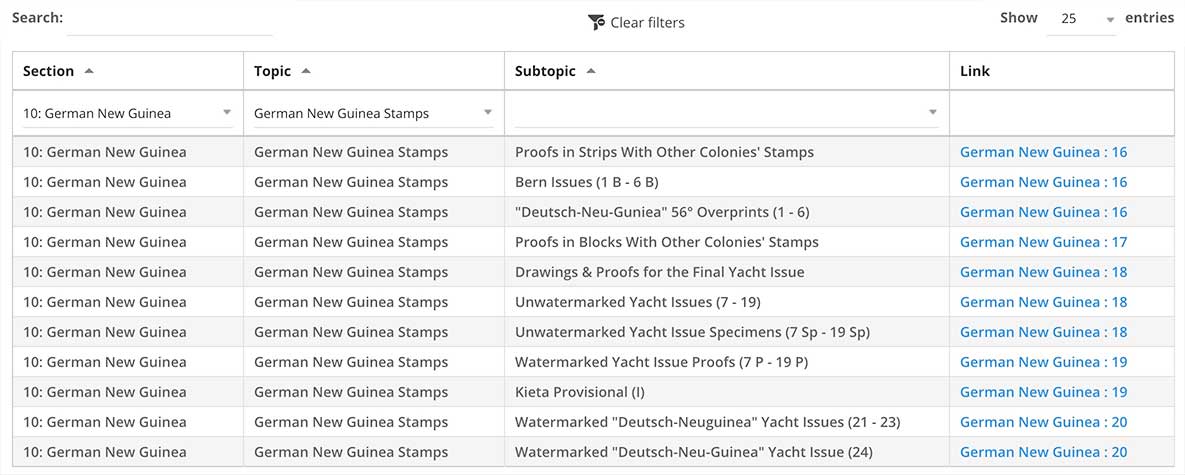This screenshot has width=1185, height=475.
Task: Sort by the Section column arrow
Action: click(x=89, y=71)
